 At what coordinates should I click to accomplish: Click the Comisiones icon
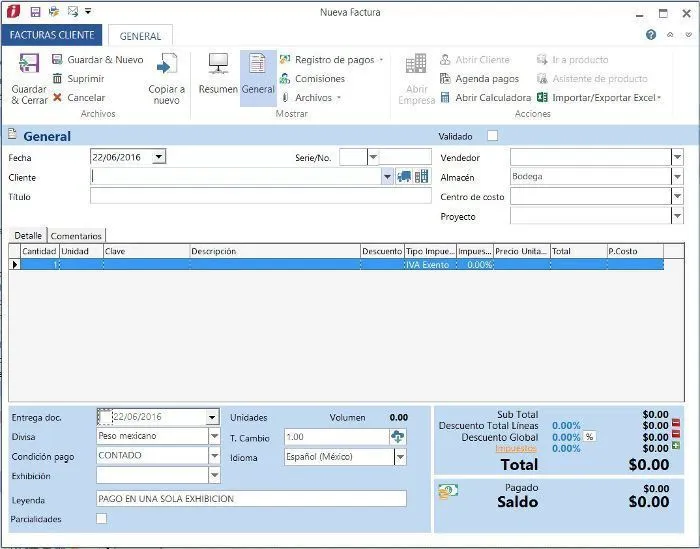(285, 79)
